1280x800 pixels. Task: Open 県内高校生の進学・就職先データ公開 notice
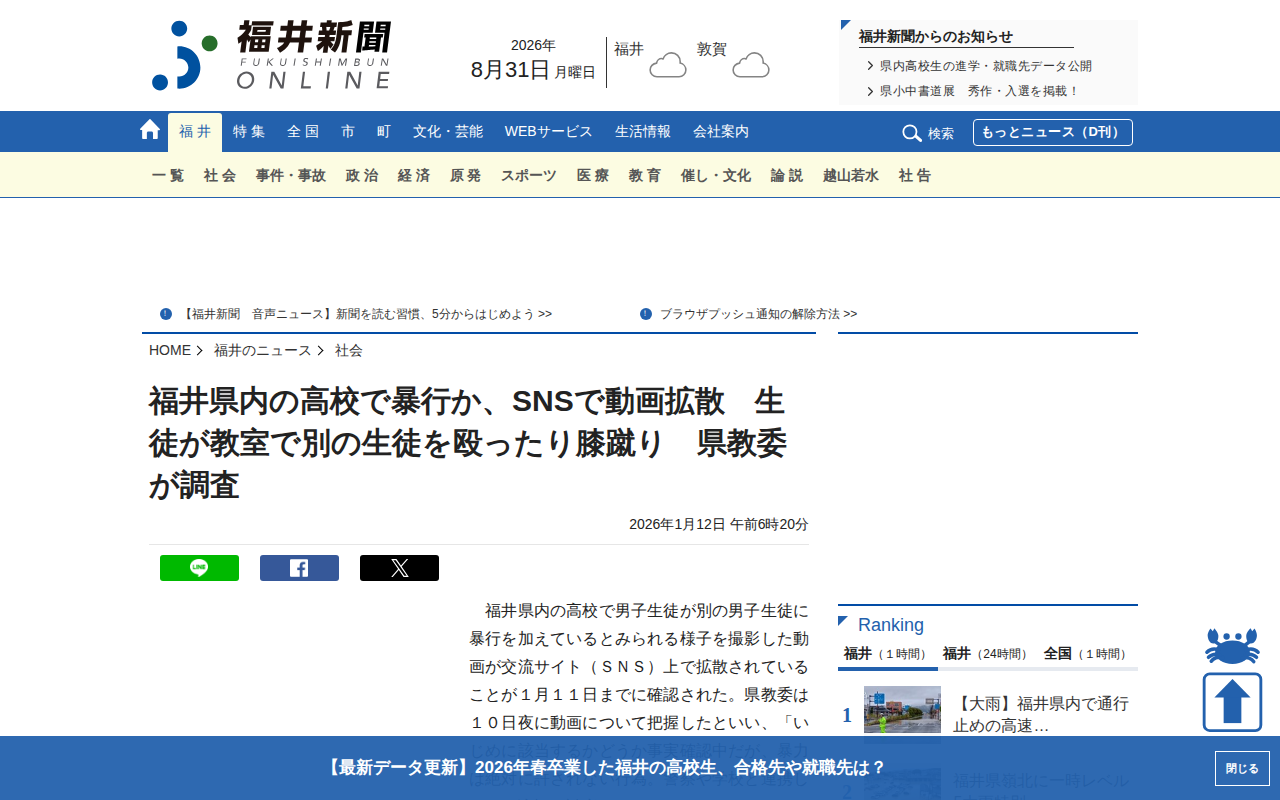tap(985, 66)
